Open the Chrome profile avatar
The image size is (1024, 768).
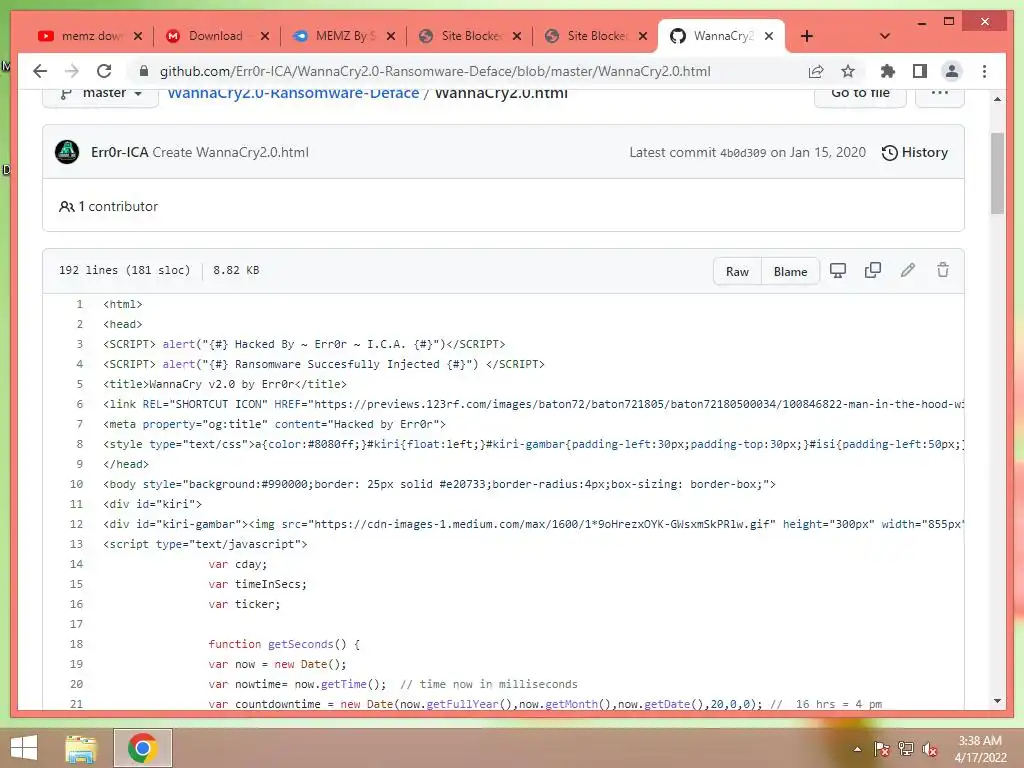coord(952,71)
